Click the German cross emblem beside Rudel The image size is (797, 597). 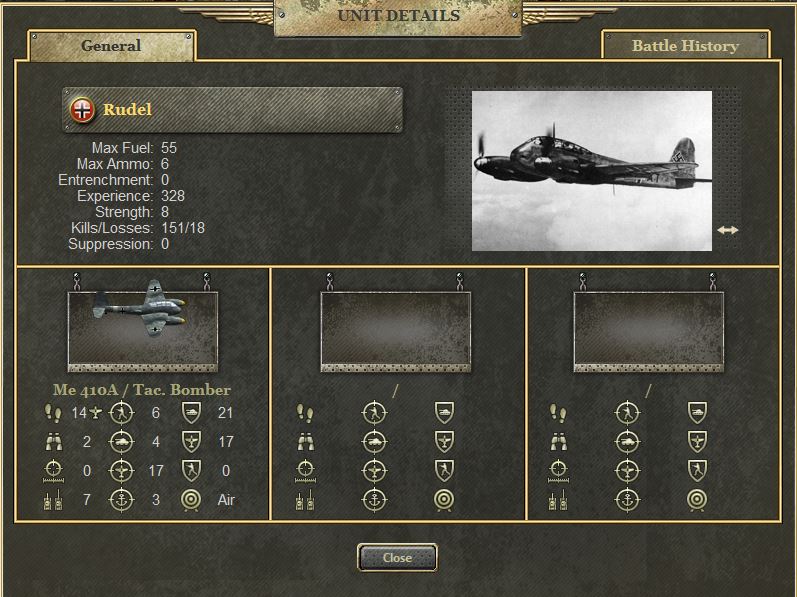82,110
